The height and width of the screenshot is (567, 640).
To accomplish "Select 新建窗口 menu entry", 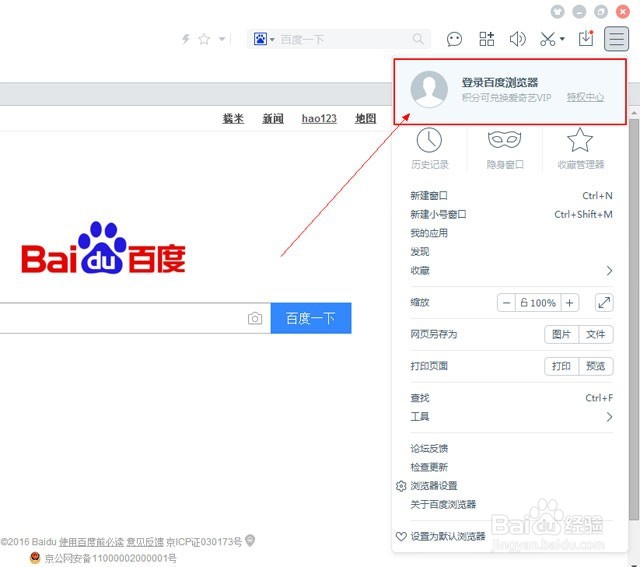I will pyautogui.click(x=511, y=196).
